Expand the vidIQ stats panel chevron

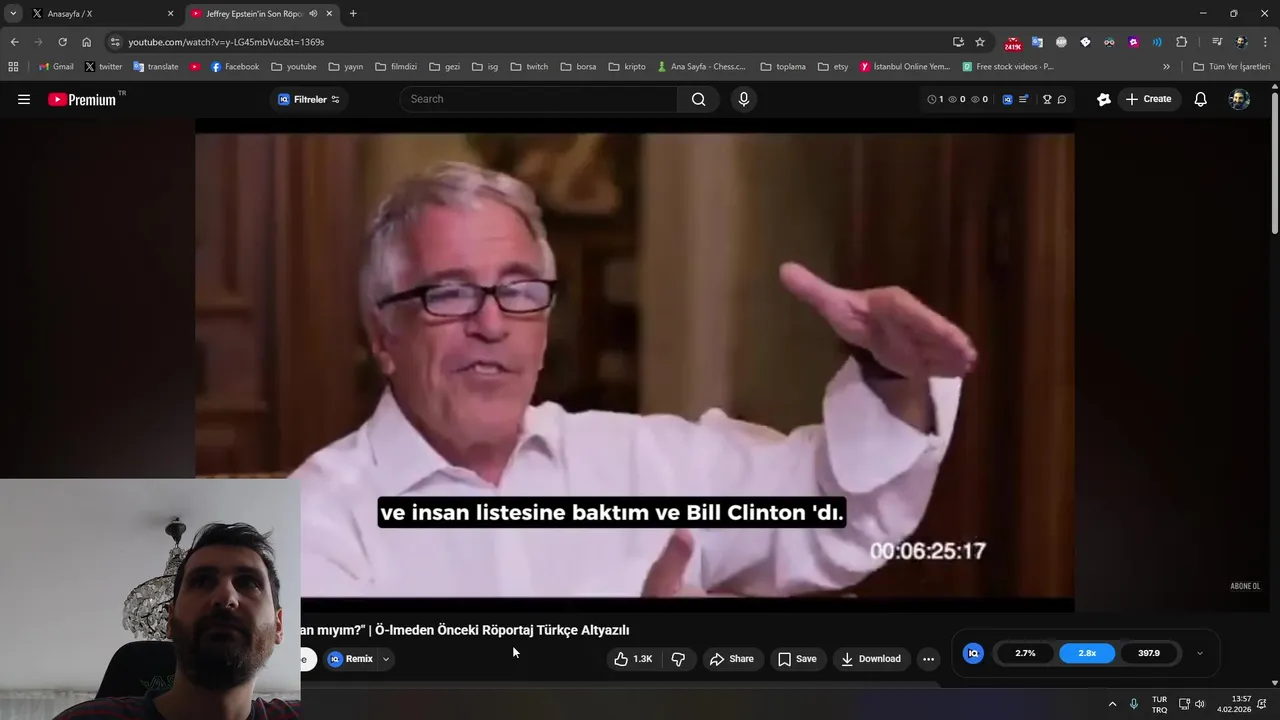click(x=1200, y=653)
